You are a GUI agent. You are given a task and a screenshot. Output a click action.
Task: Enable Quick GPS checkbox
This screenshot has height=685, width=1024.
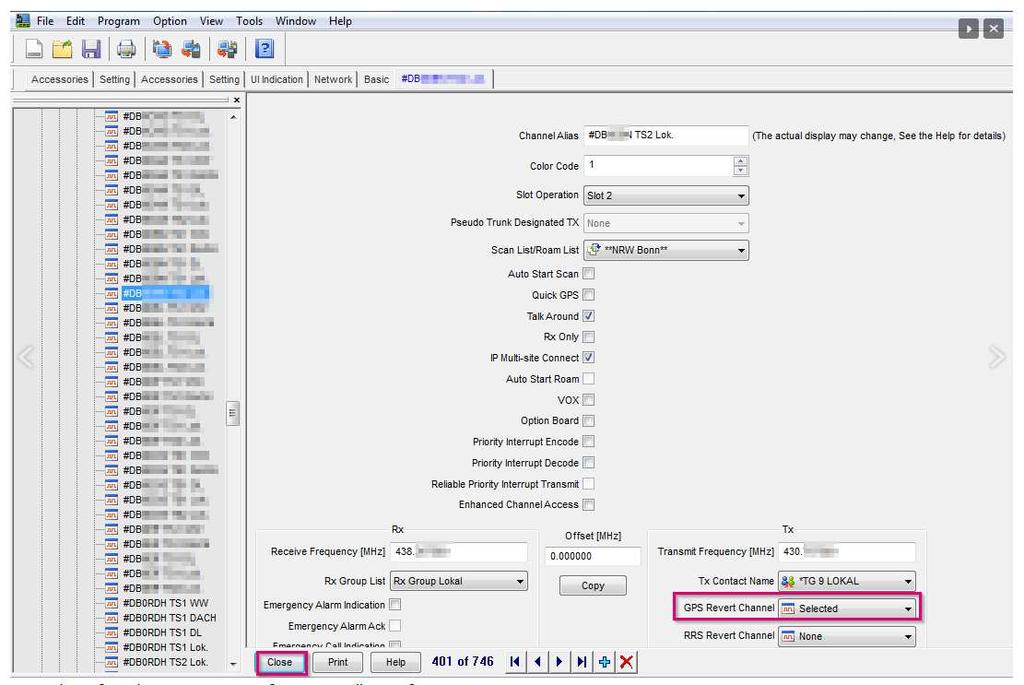pos(588,295)
